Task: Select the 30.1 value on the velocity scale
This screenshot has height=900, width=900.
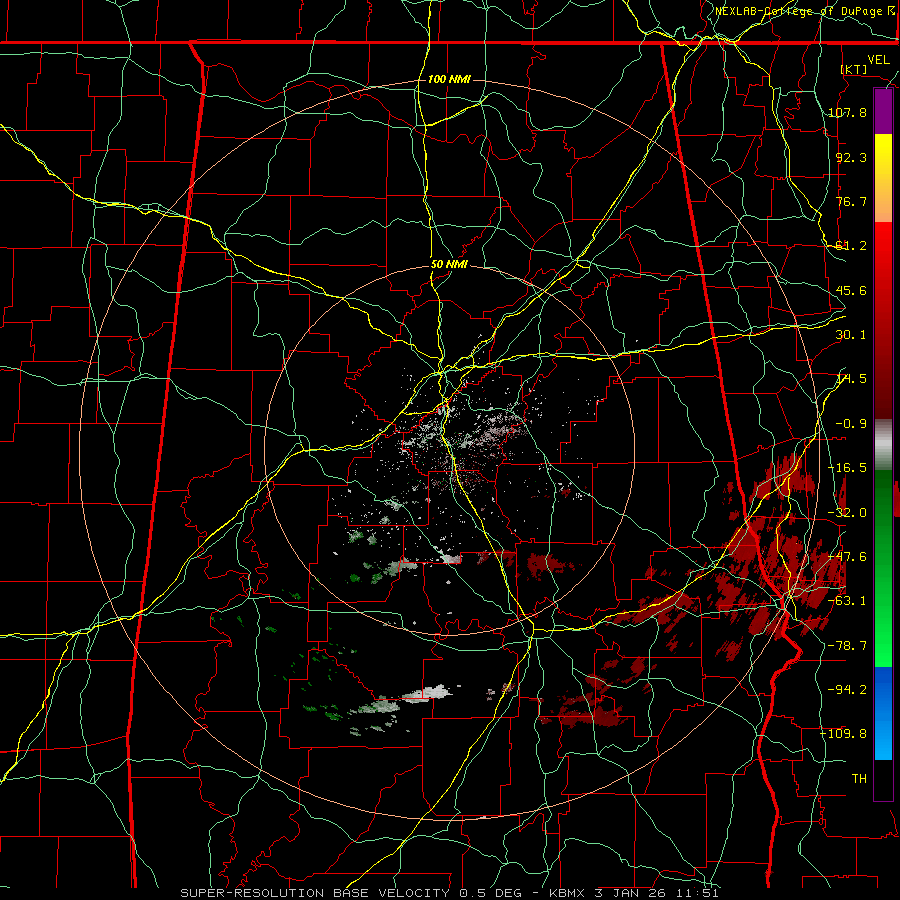Action: coord(851,335)
